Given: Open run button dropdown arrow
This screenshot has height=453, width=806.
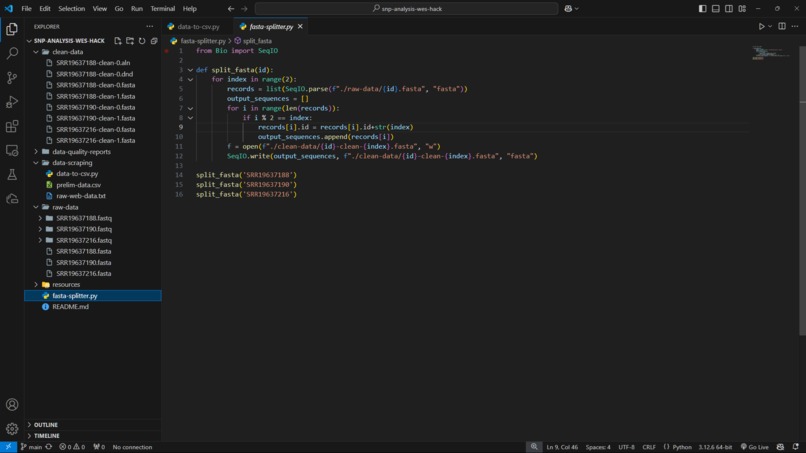Looking at the screenshot, I should tap(770, 26).
